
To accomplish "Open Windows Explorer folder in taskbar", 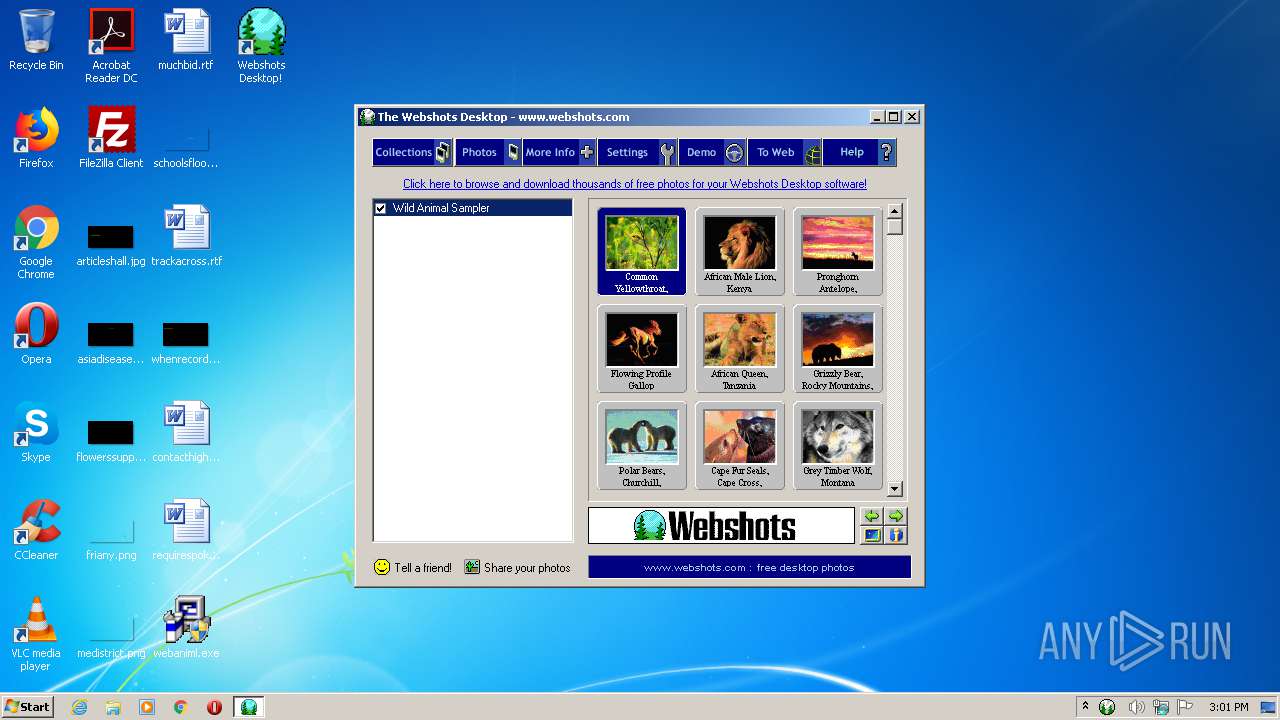I will (113, 707).
